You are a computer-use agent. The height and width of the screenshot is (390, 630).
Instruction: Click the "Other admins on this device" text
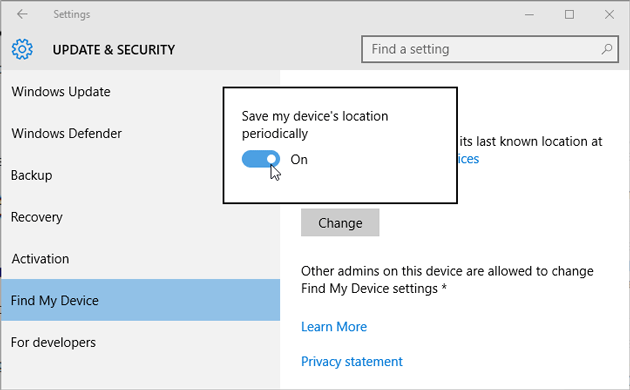pos(447,280)
